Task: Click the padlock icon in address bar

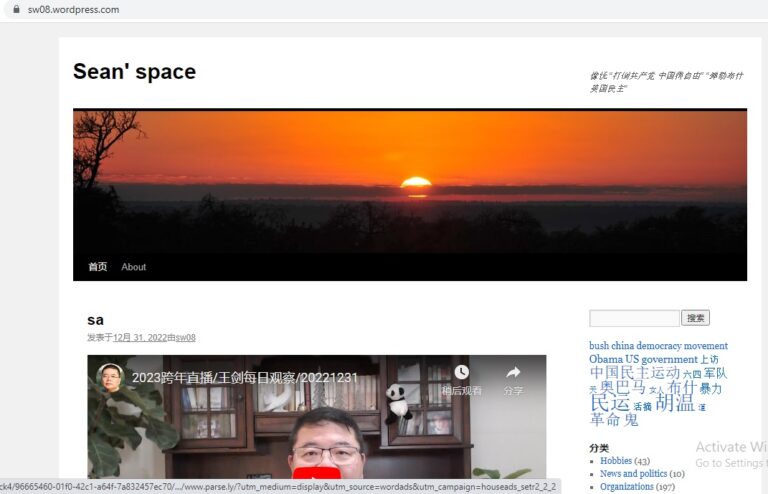Action: click(x=15, y=10)
